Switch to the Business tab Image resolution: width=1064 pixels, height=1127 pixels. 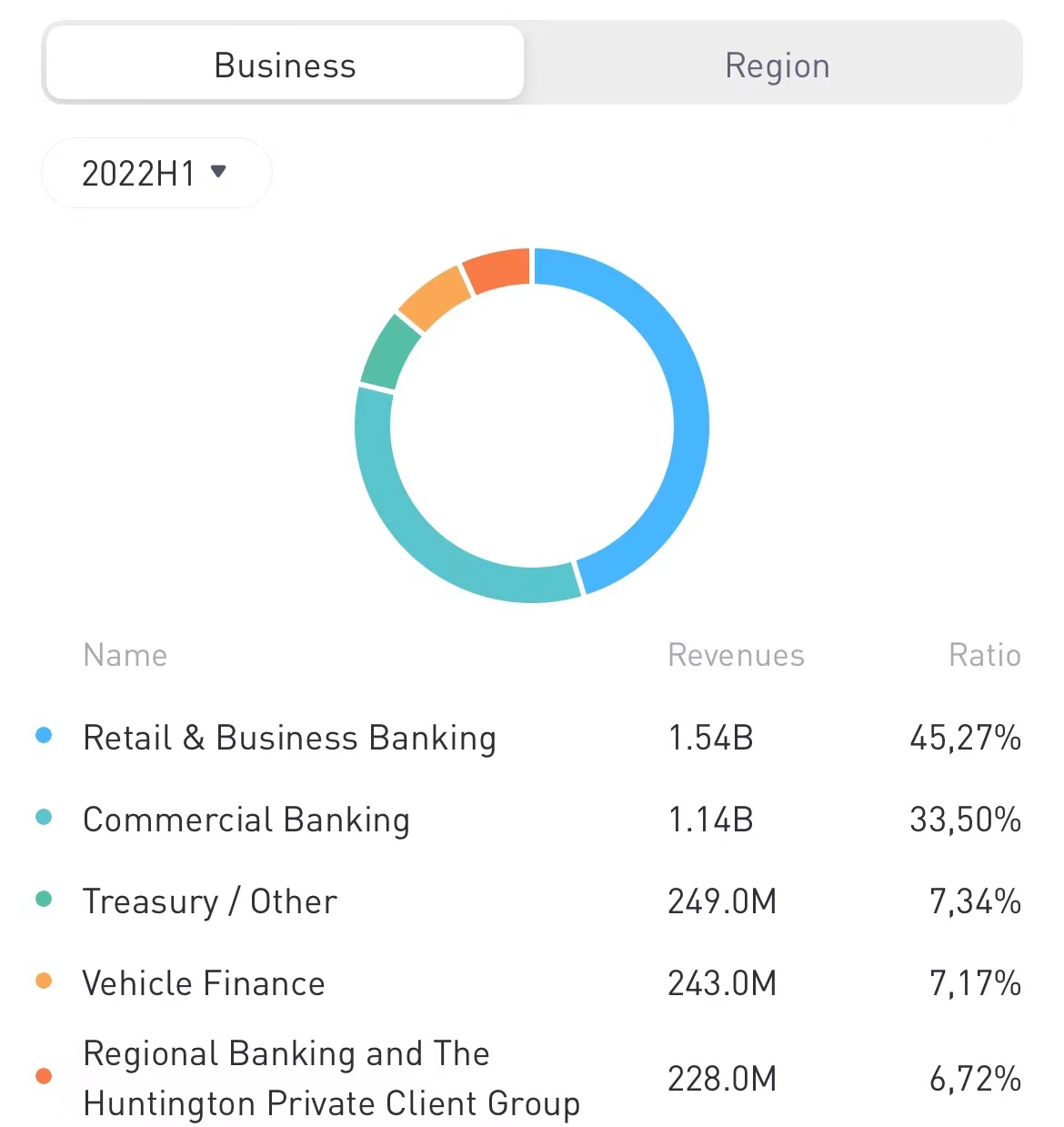[x=285, y=65]
